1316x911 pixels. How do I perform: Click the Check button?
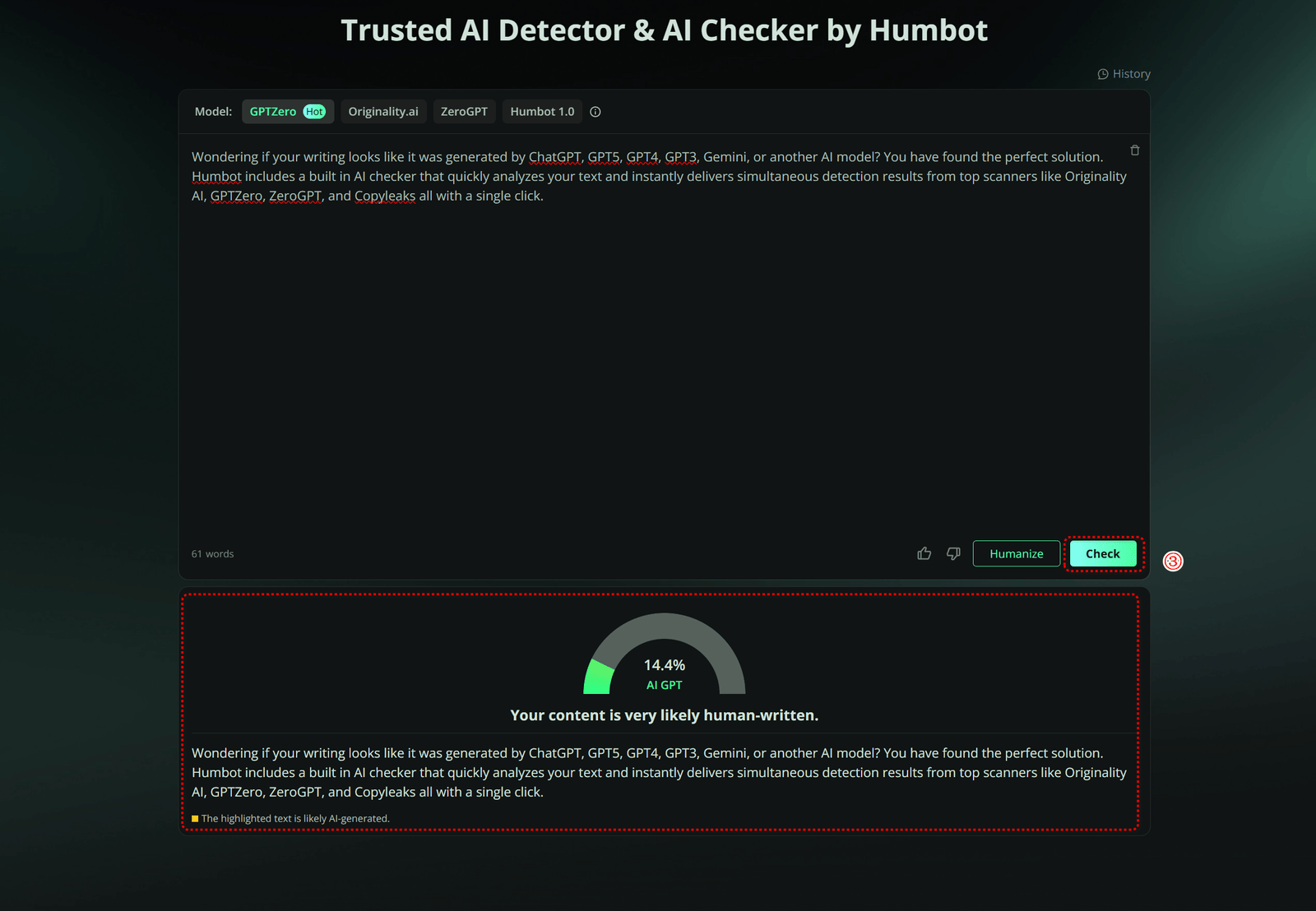coord(1103,553)
